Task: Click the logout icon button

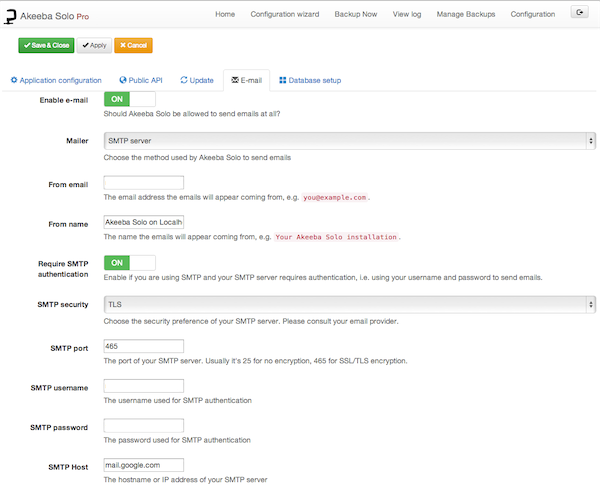Action: pos(579,12)
